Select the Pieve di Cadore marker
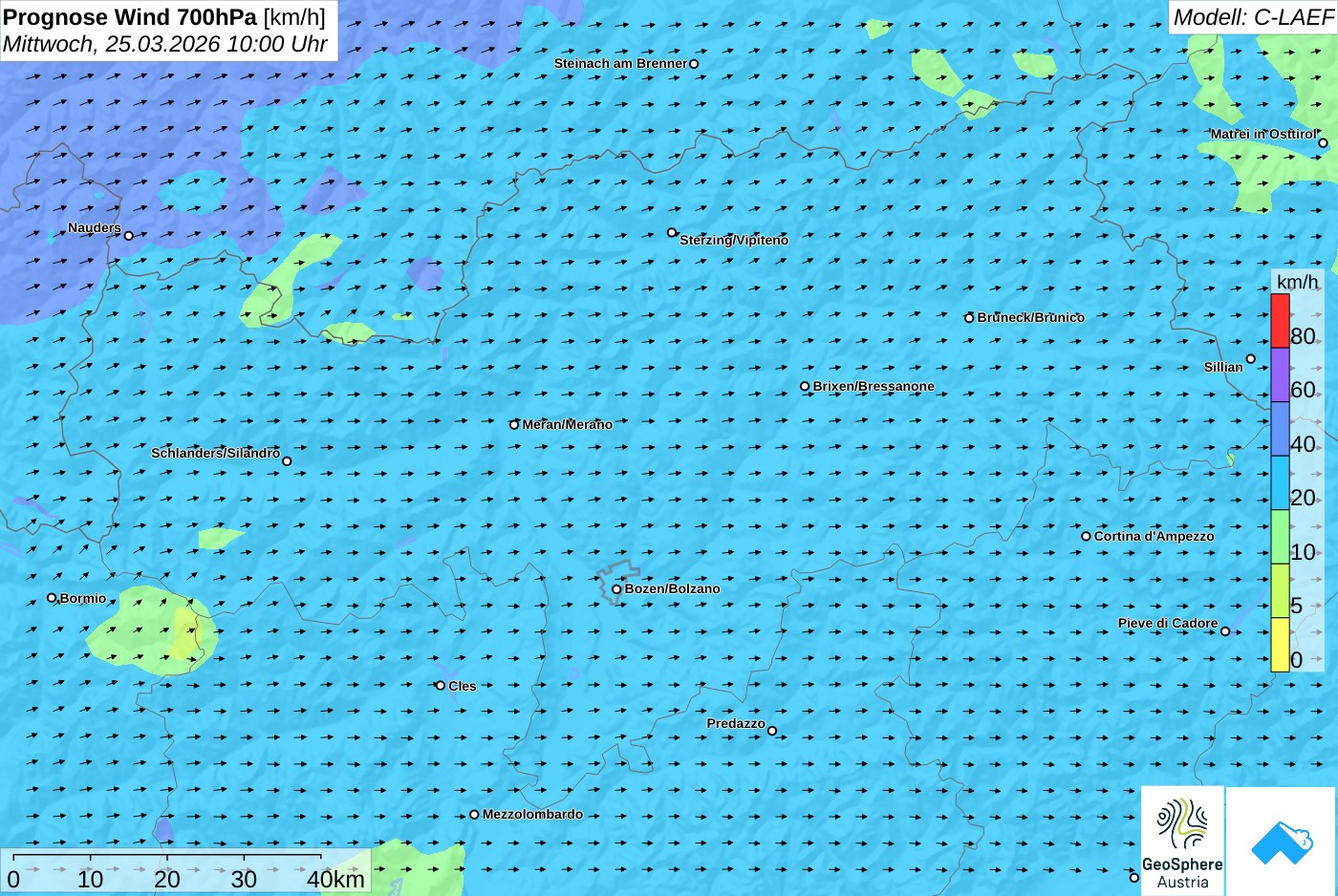1338x896 pixels. 1225,630
